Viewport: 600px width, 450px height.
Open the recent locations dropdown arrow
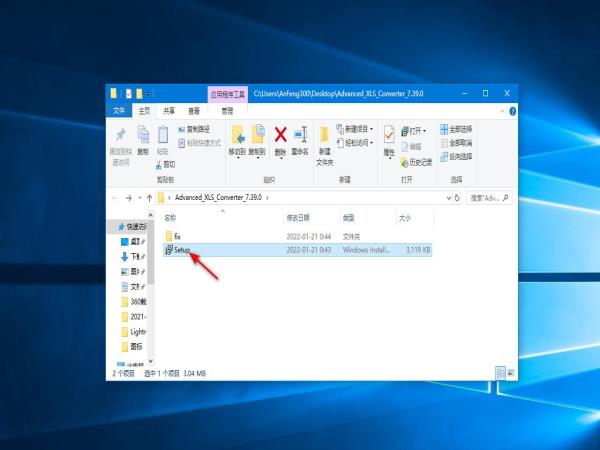[x=140, y=198]
